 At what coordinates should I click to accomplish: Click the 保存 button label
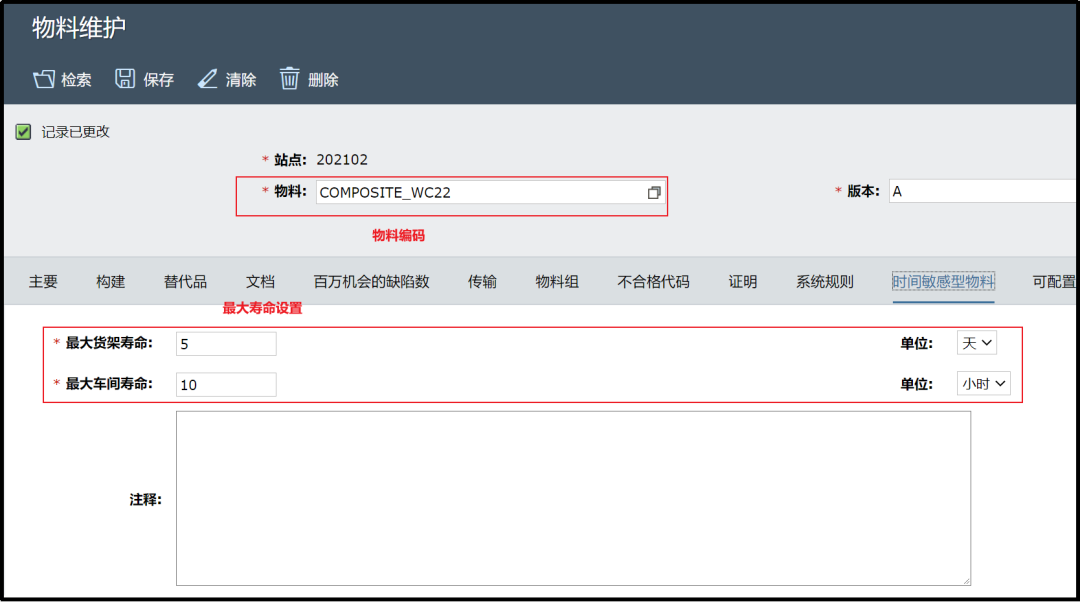[x=158, y=80]
